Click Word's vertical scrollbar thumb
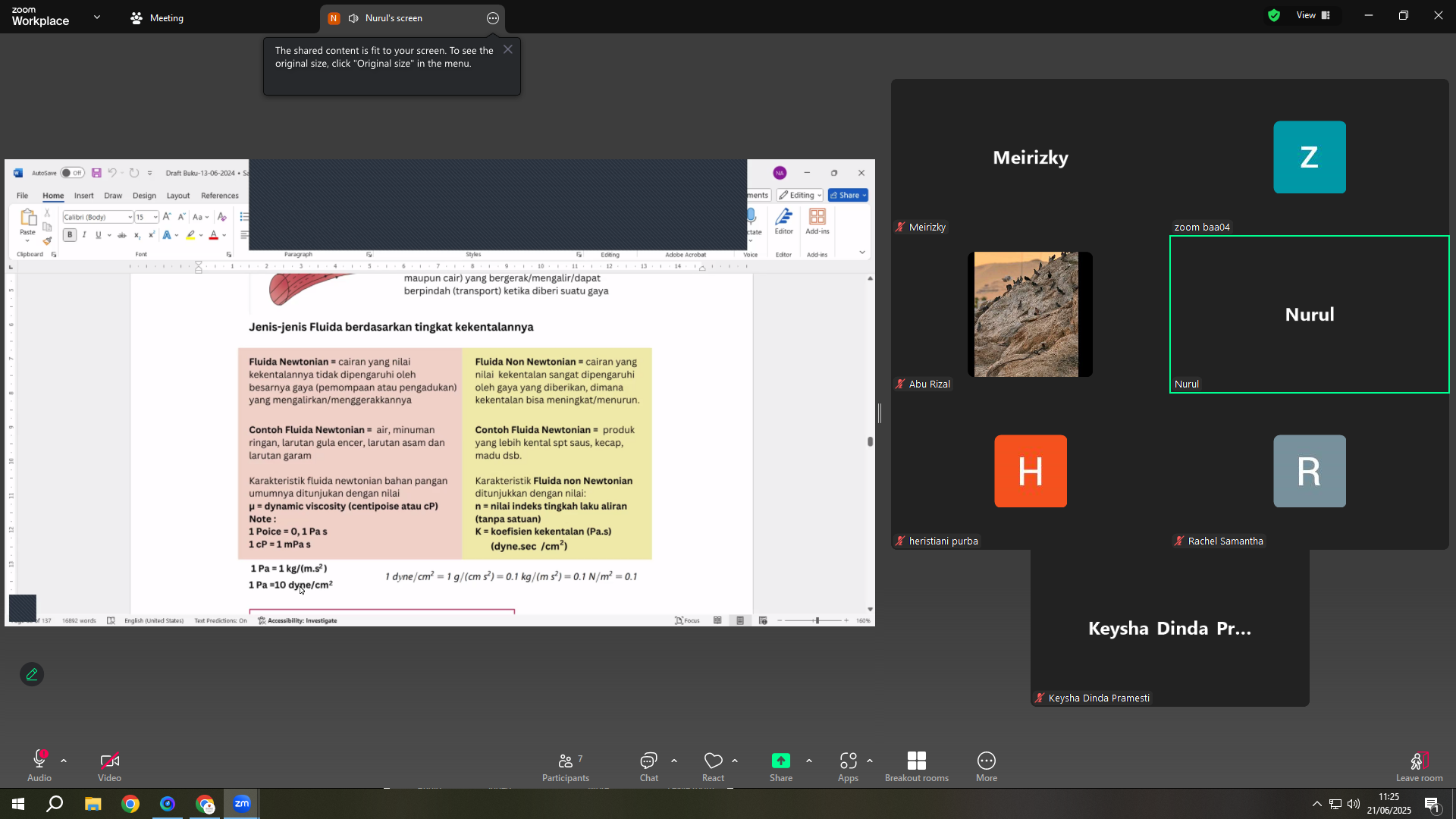 pyautogui.click(x=871, y=441)
